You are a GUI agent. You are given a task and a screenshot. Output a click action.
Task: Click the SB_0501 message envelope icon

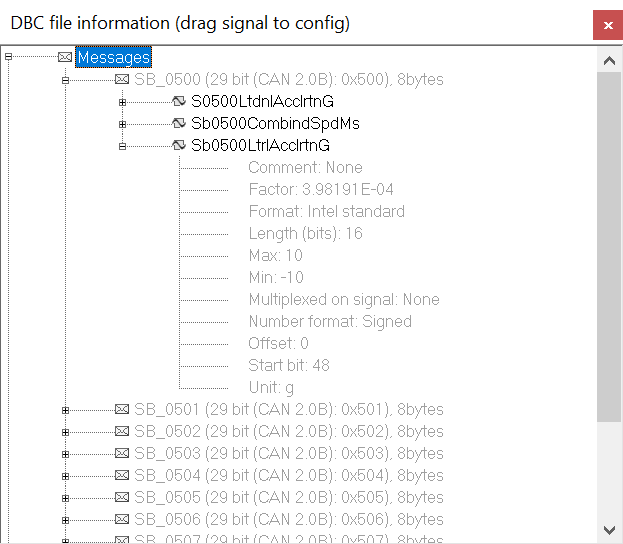click(122, 410)
